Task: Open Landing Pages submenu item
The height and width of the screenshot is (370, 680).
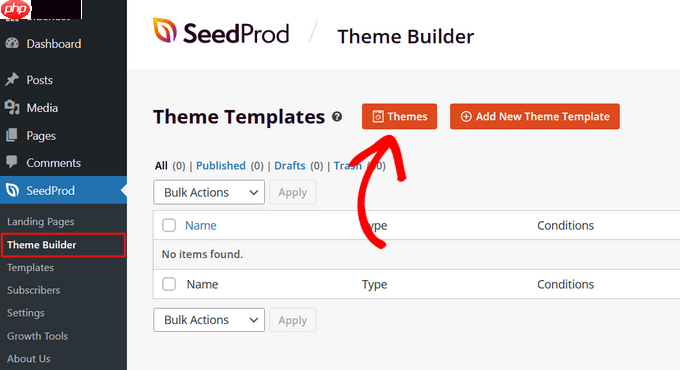Action: (40, 222)
